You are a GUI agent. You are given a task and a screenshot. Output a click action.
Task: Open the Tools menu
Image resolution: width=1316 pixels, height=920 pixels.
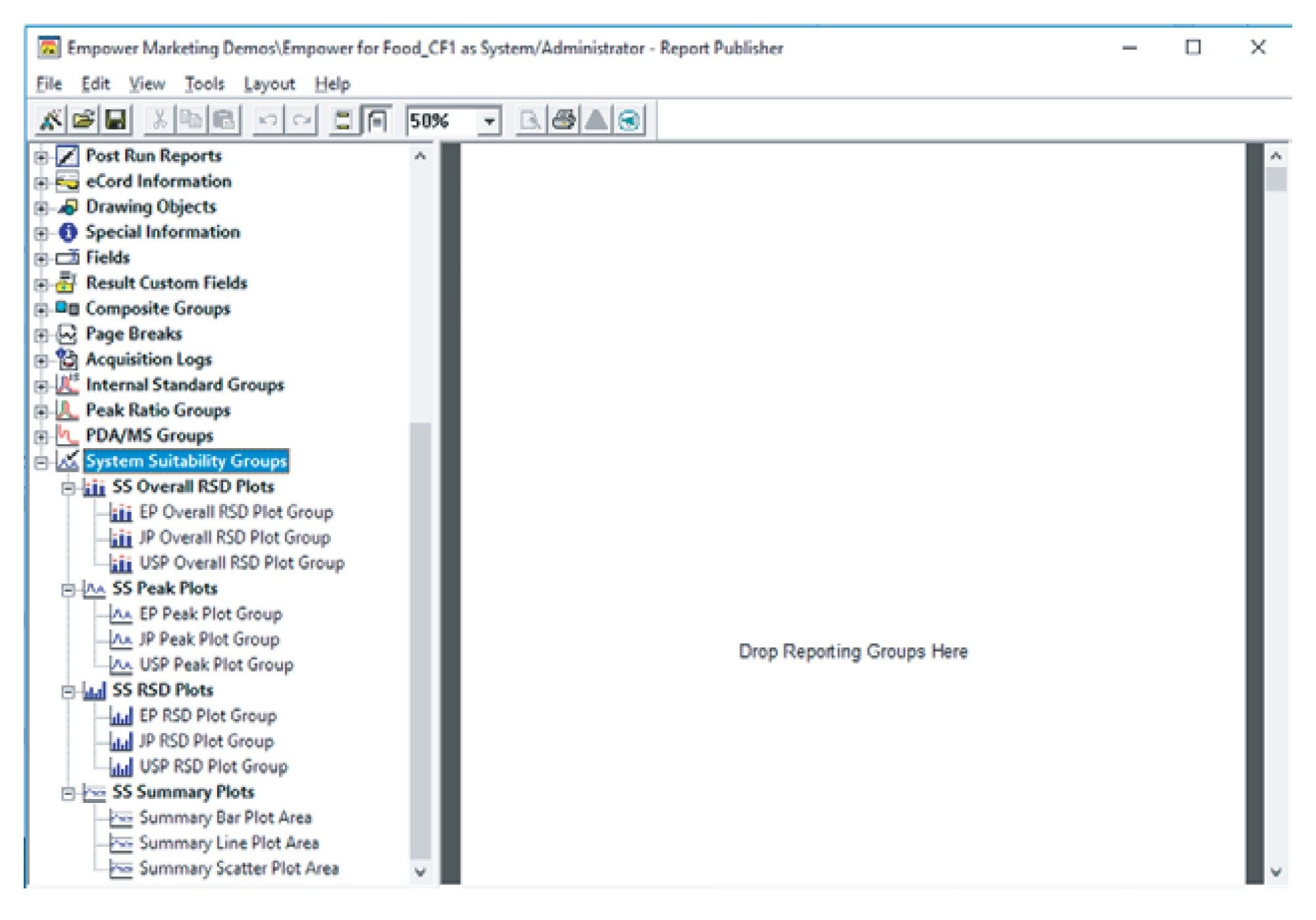(204, 84)
